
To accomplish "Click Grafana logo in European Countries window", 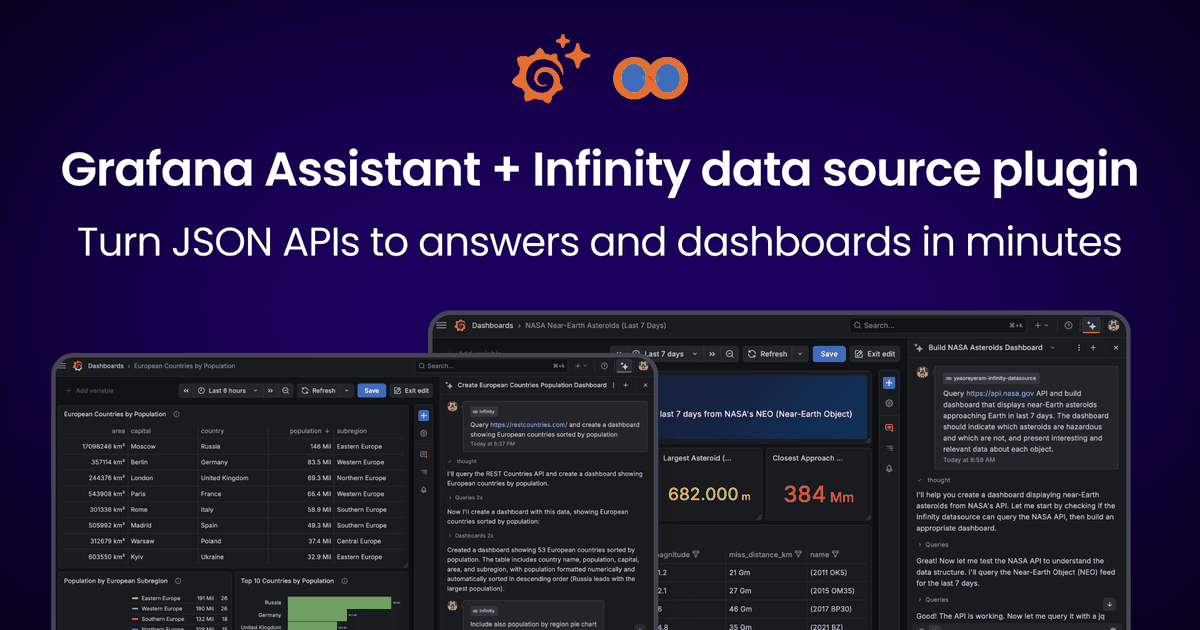I will coord(78,366).
